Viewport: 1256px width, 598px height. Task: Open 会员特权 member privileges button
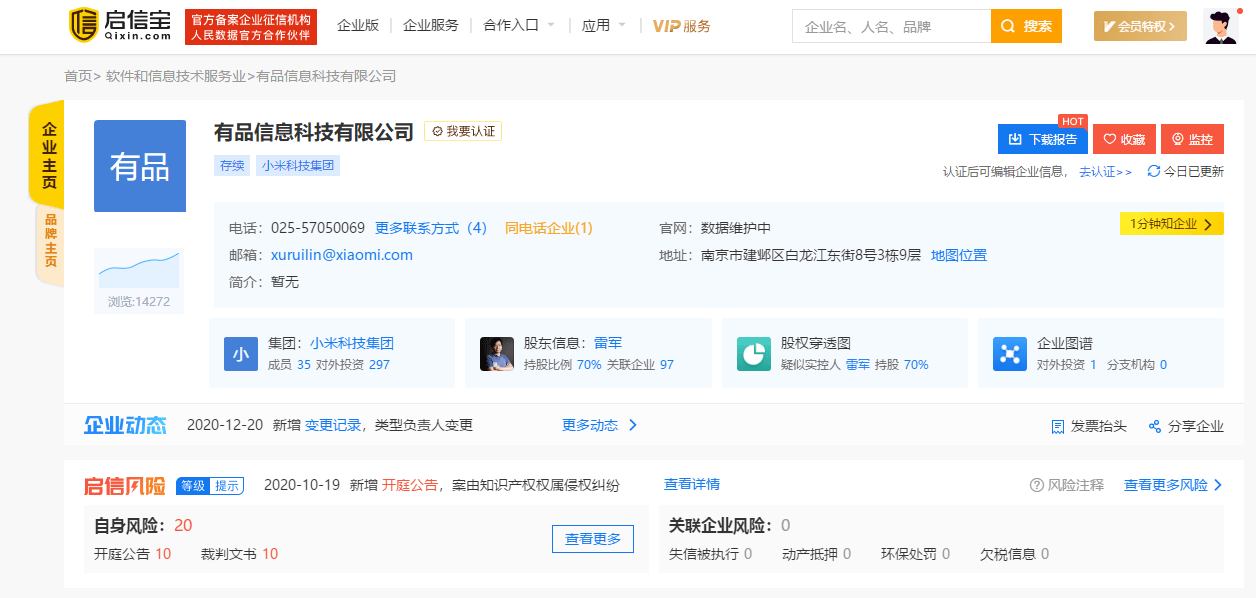pos(1140,26)
